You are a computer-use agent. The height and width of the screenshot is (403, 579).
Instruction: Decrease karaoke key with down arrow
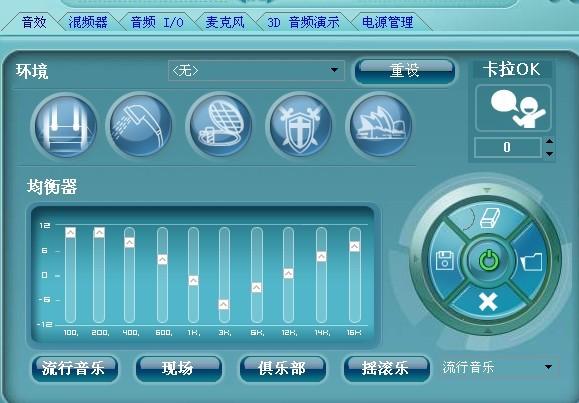[x=549, y=153]
